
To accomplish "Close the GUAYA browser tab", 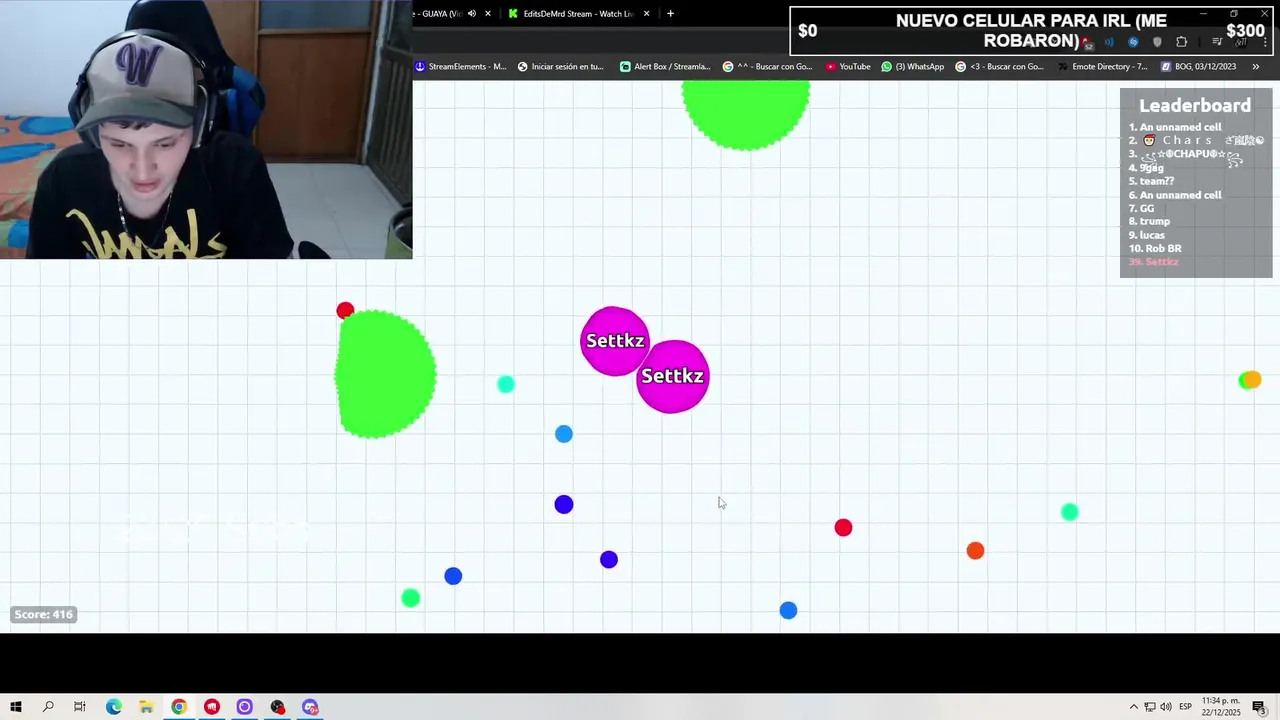I will (x=488, y=13).
